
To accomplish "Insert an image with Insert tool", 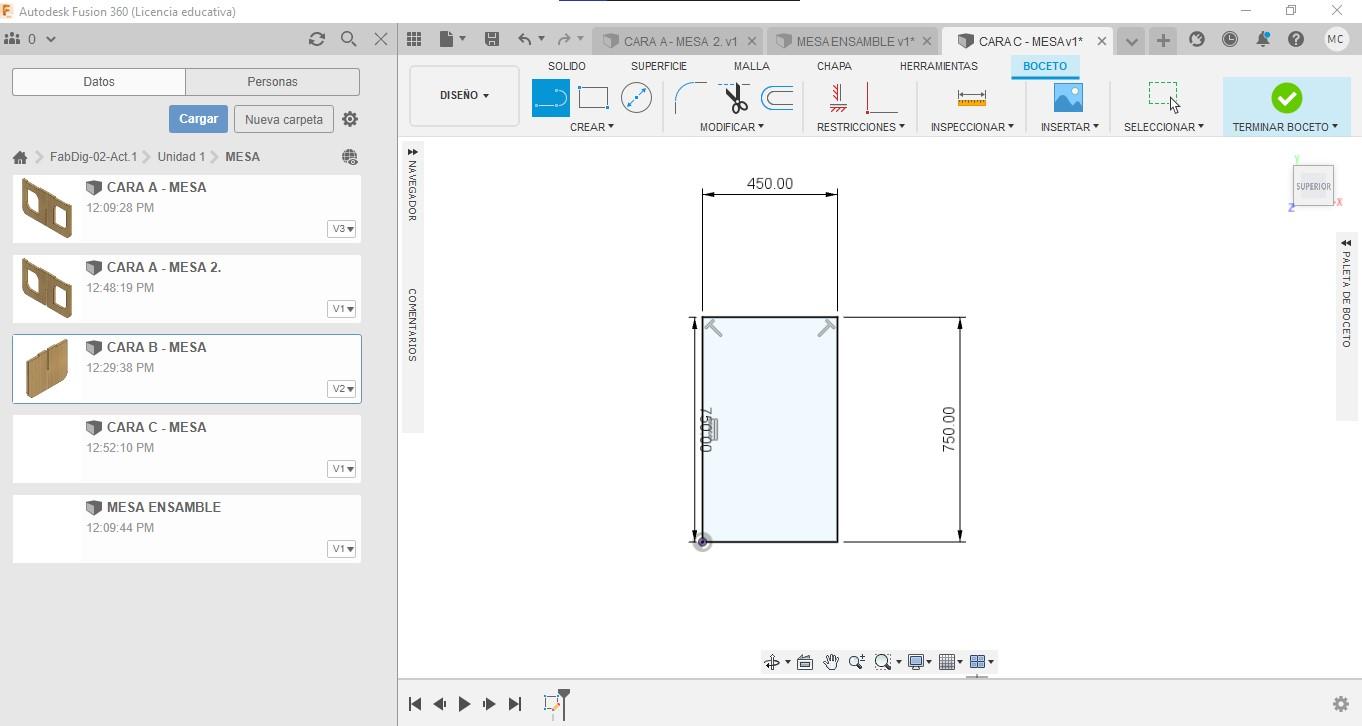I will click(x=1068, y=98).
